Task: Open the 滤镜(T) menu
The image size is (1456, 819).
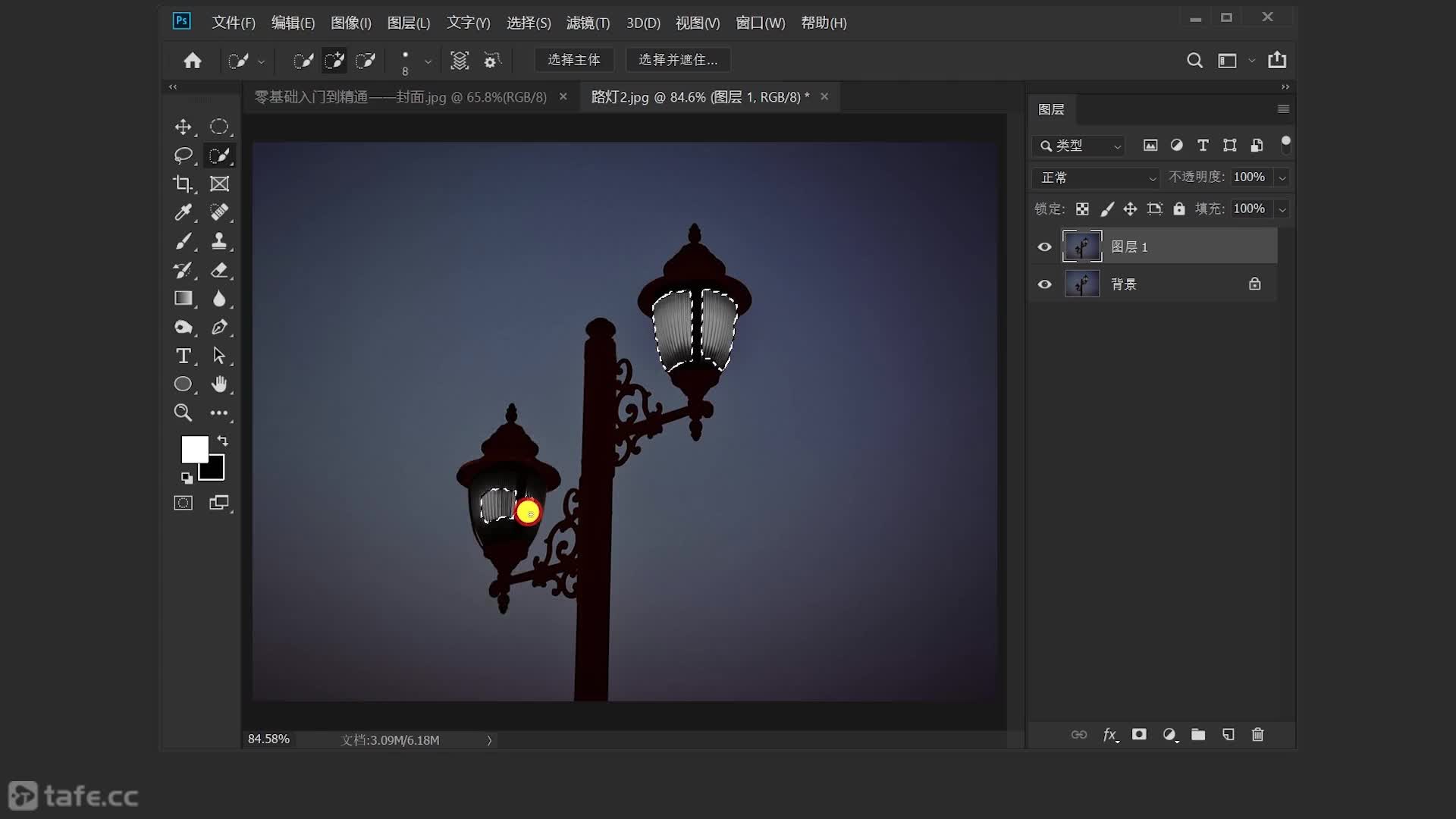Action: 588,23
